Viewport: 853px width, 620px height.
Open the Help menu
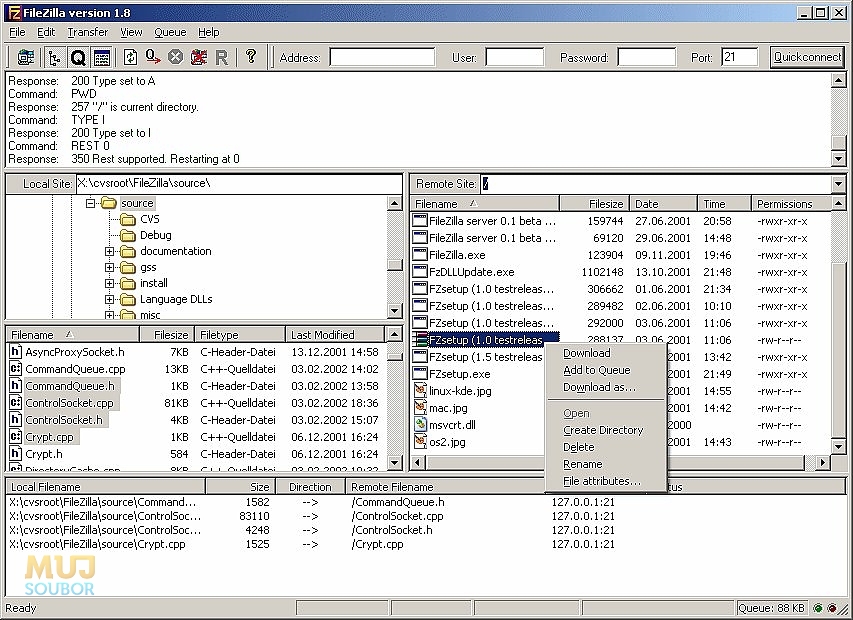click(x=208, y=32)
